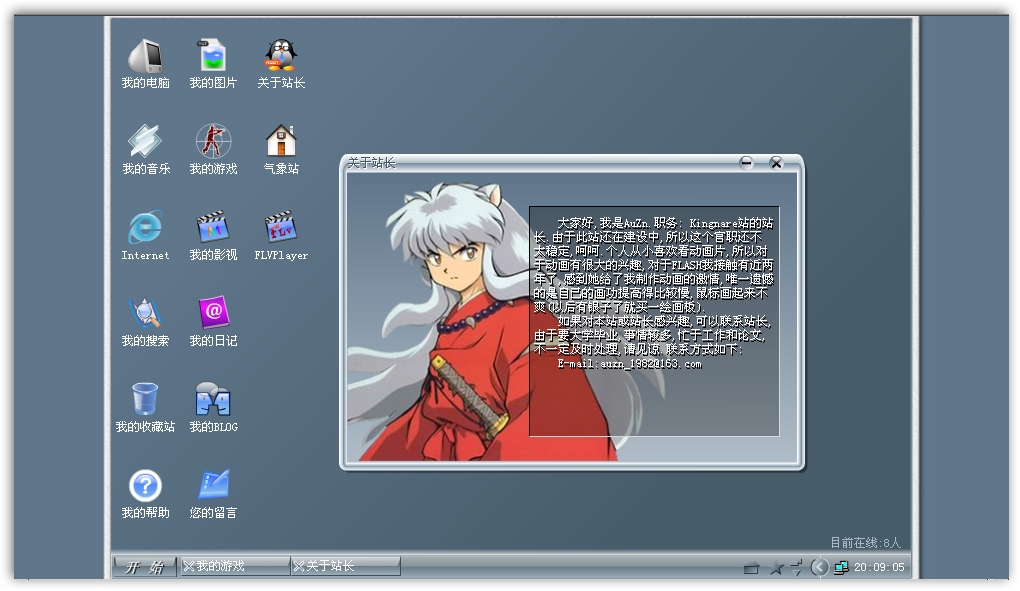This screenshot has width=1020, height=591.
Task: Click the 开始 start button
Action: click(x=144, y=567)
